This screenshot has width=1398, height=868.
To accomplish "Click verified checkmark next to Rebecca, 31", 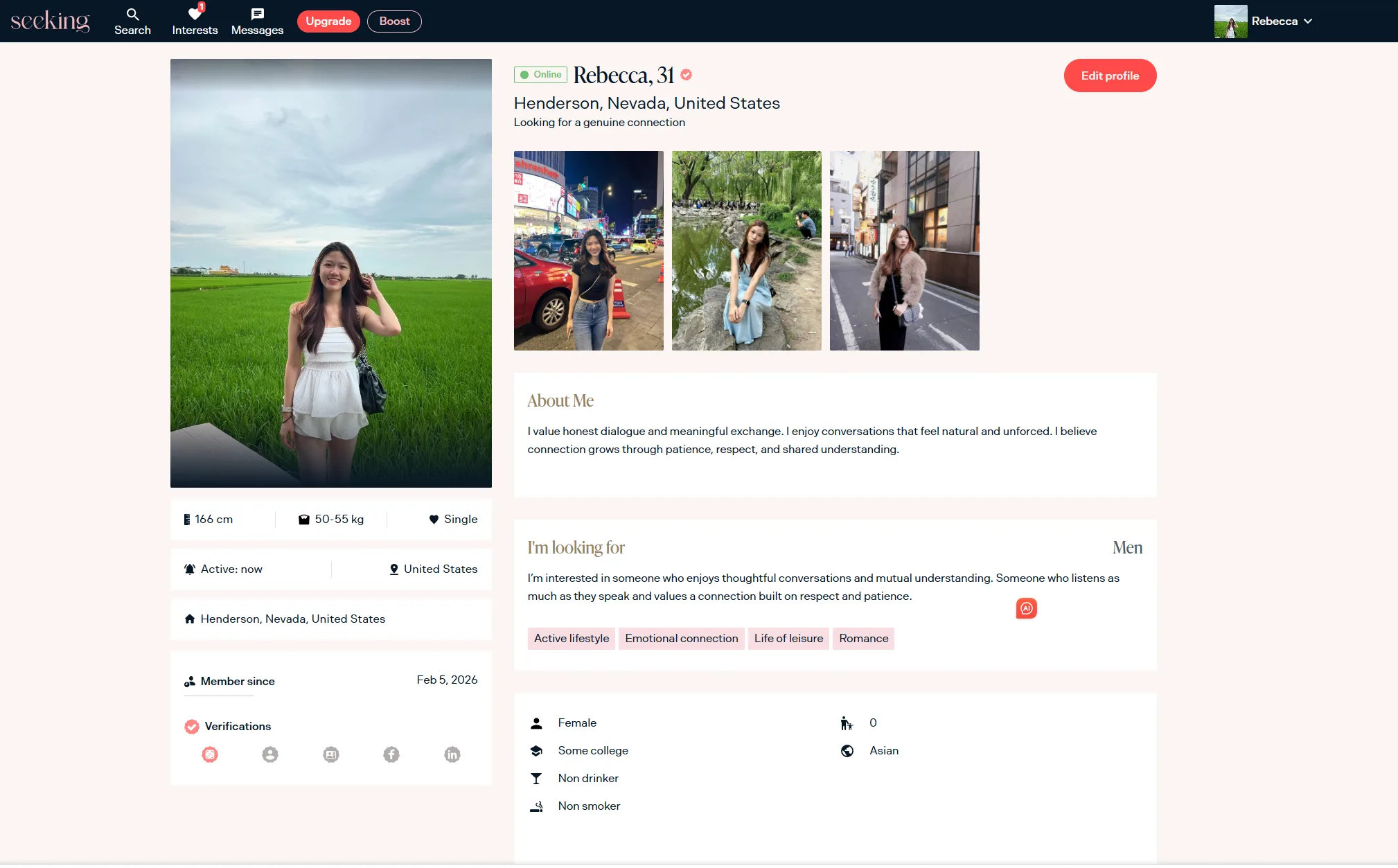I will [x=687, y=75].
